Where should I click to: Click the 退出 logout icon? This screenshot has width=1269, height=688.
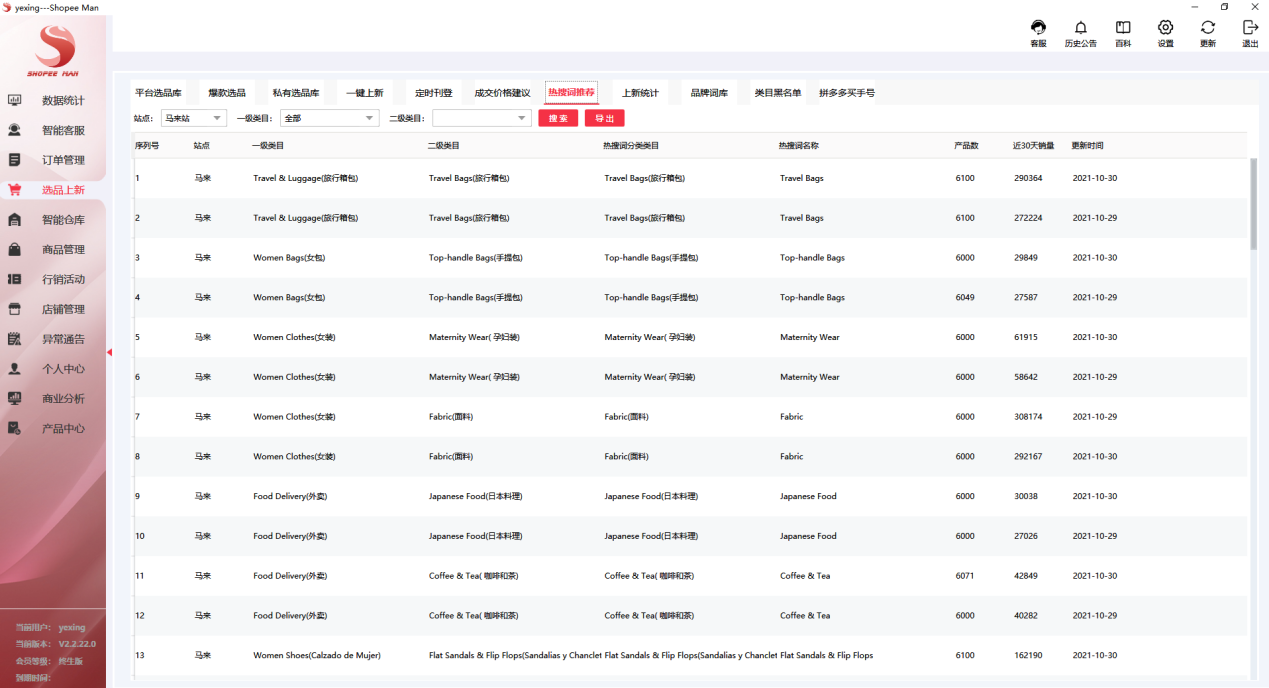coord(1250,29)
